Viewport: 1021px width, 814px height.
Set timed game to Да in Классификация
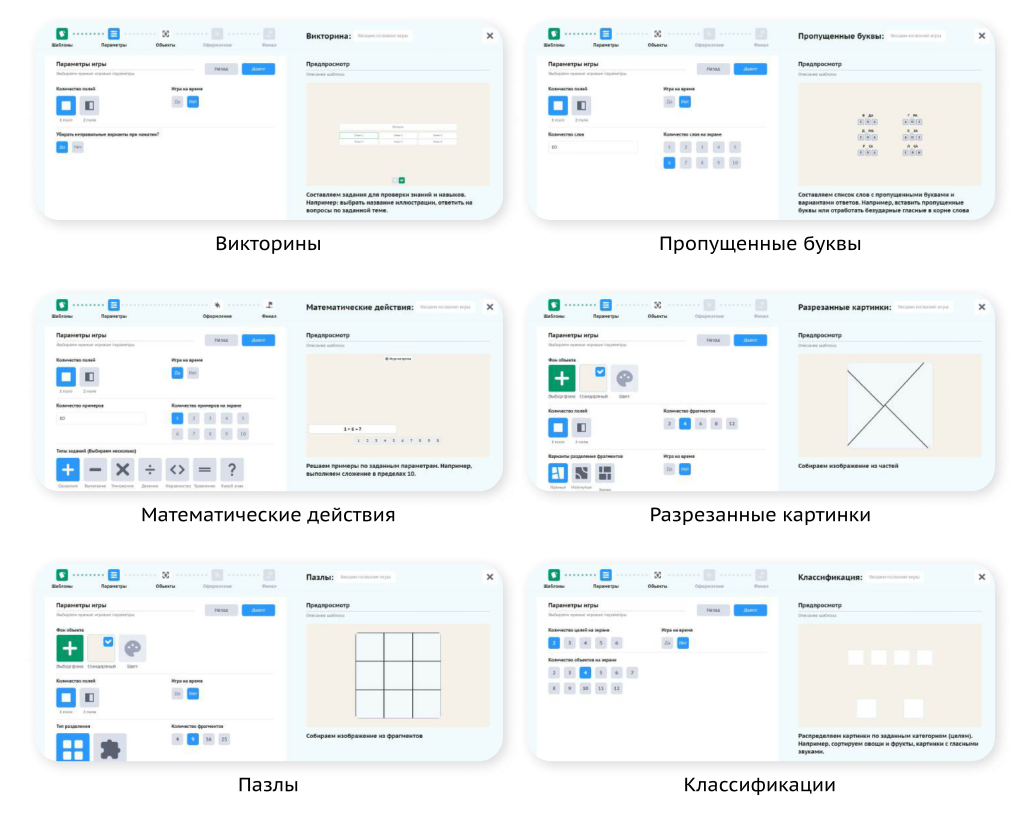pyautogui.click(x=667, y=643)
